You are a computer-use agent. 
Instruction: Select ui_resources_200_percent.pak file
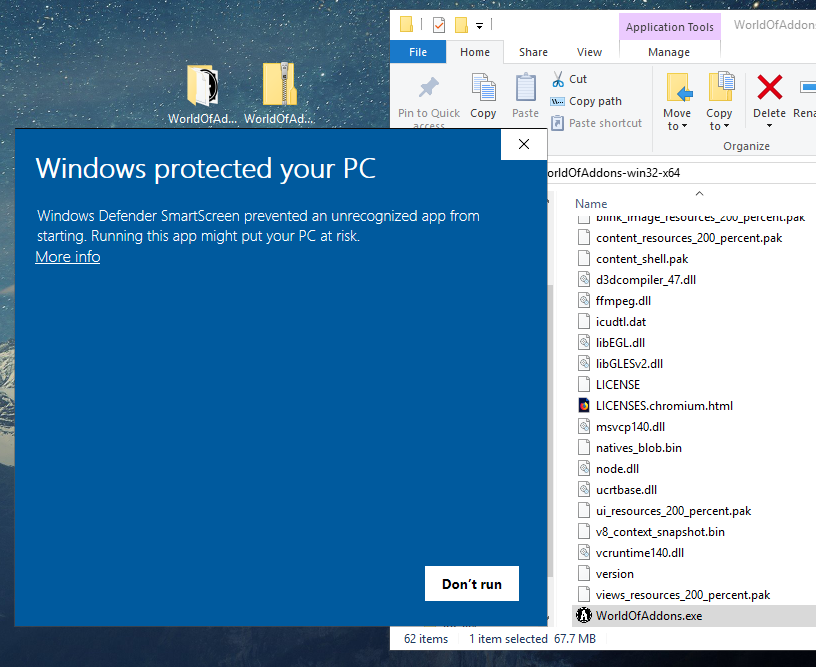coord(664,511)
